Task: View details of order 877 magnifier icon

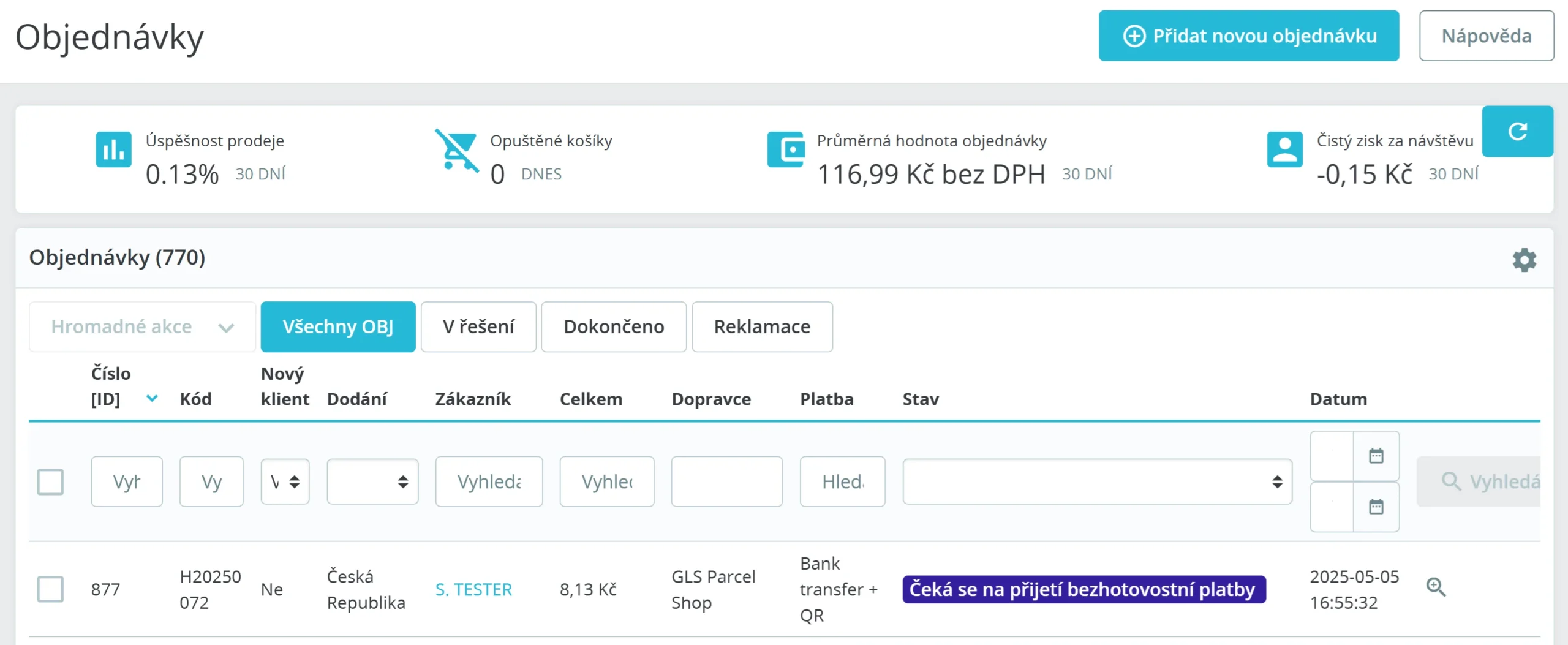Action: [1436, 587]
